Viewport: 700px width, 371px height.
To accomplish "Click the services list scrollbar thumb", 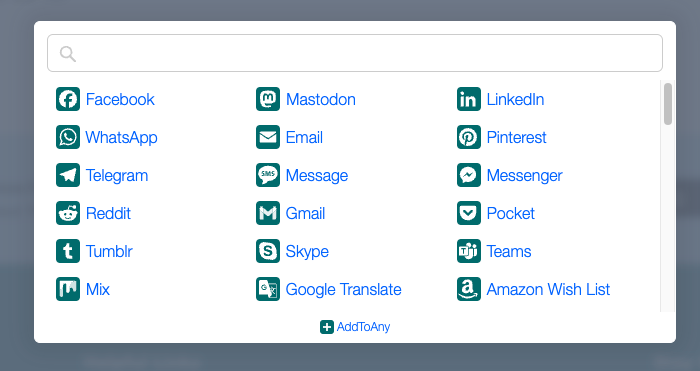I will pyautogui.click(x=667, y=104).
